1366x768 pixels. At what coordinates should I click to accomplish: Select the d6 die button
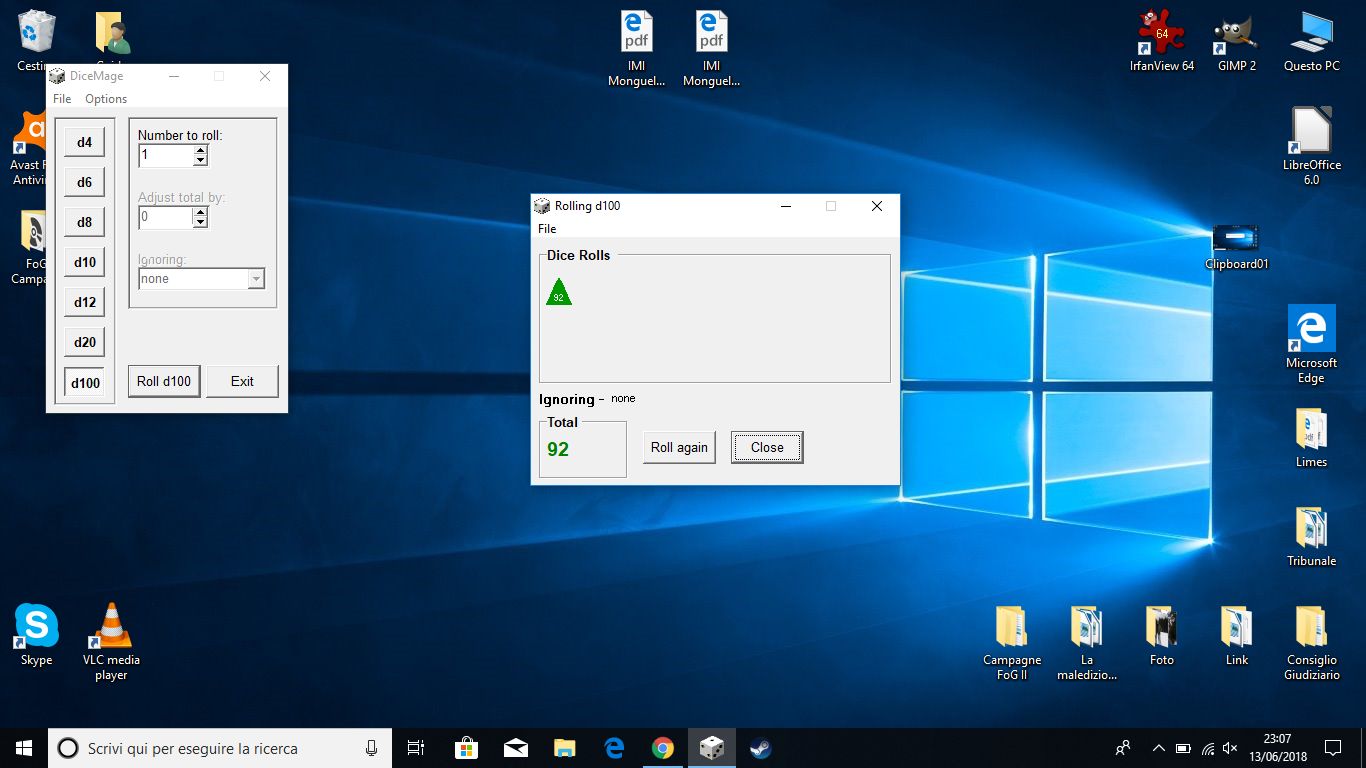point(84,182)
